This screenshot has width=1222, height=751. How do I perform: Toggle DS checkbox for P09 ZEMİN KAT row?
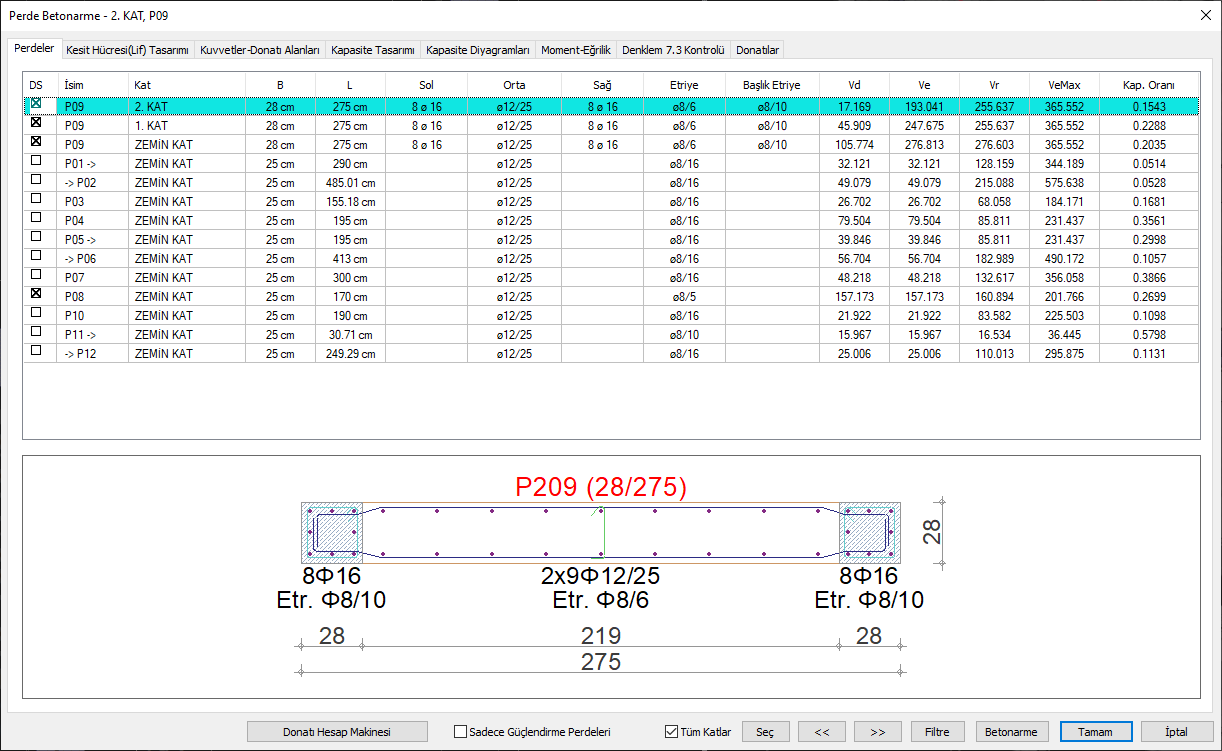point(36,141)
